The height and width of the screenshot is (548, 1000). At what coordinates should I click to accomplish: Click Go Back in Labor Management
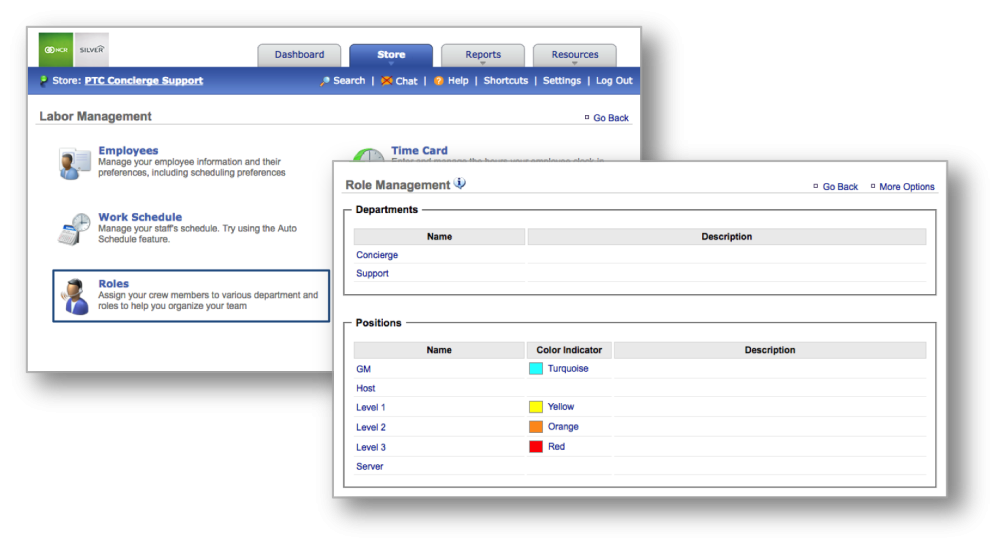(x=611, y=118)
